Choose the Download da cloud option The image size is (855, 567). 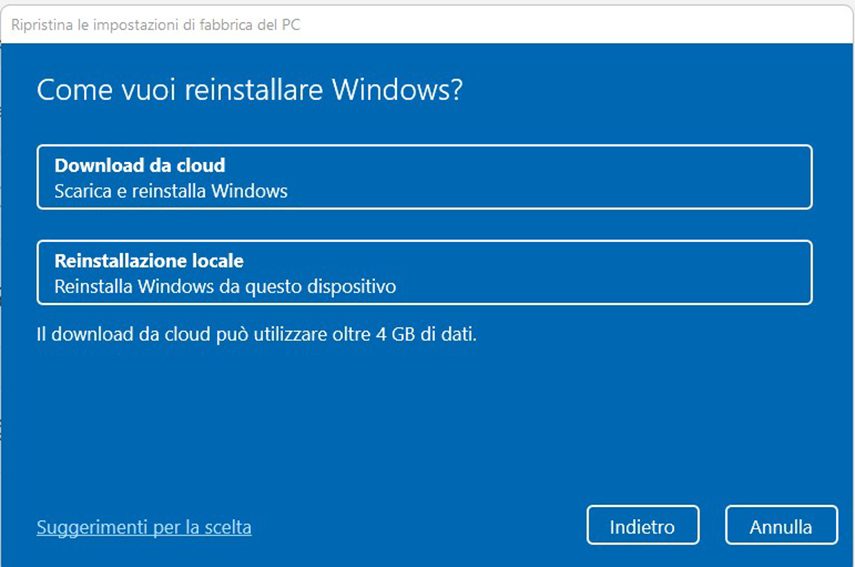424,177
